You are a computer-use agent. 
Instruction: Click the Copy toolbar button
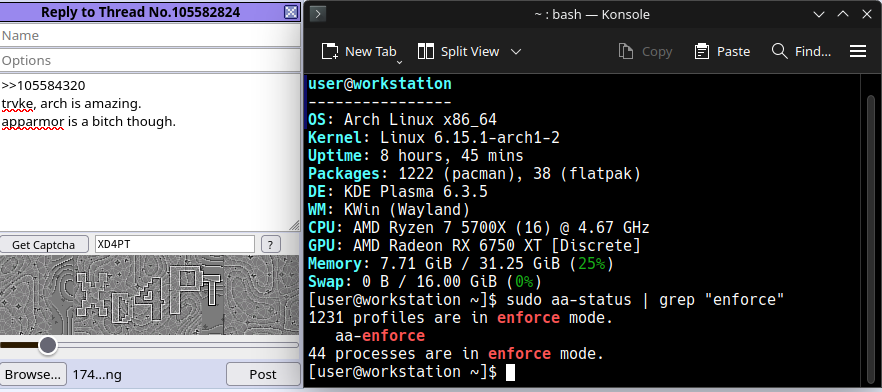coord(645,52)
